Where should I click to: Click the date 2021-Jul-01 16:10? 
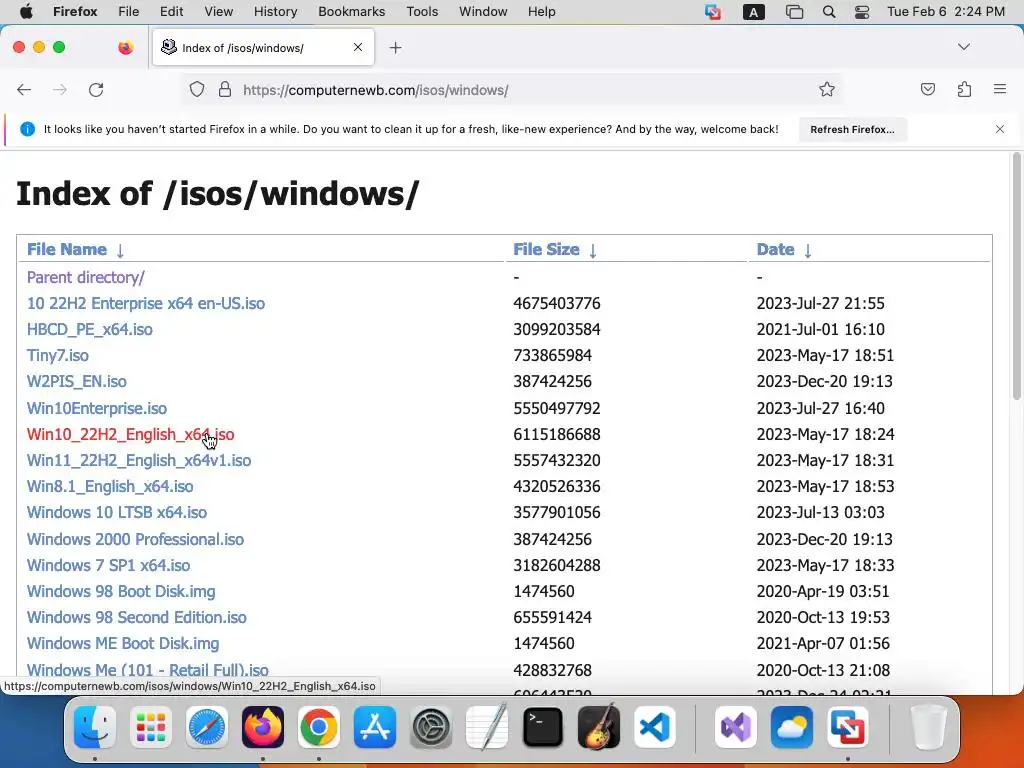[x=820, y=329]
